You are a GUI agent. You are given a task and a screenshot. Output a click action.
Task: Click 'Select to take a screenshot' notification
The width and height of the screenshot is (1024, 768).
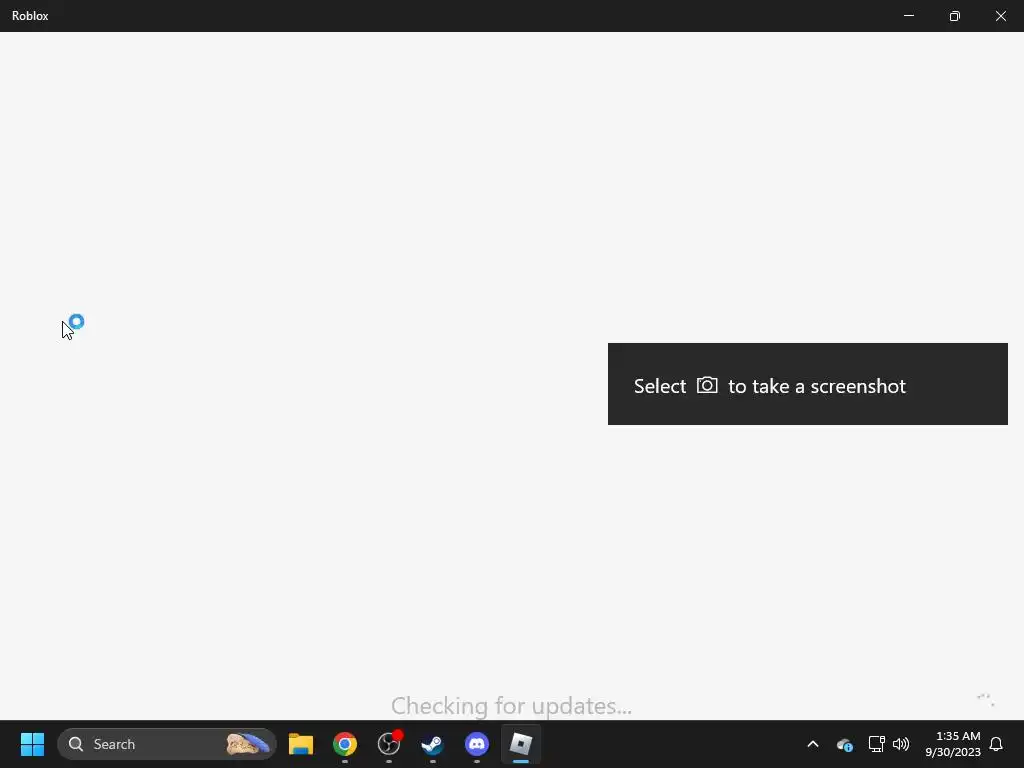tap(808, 384)
